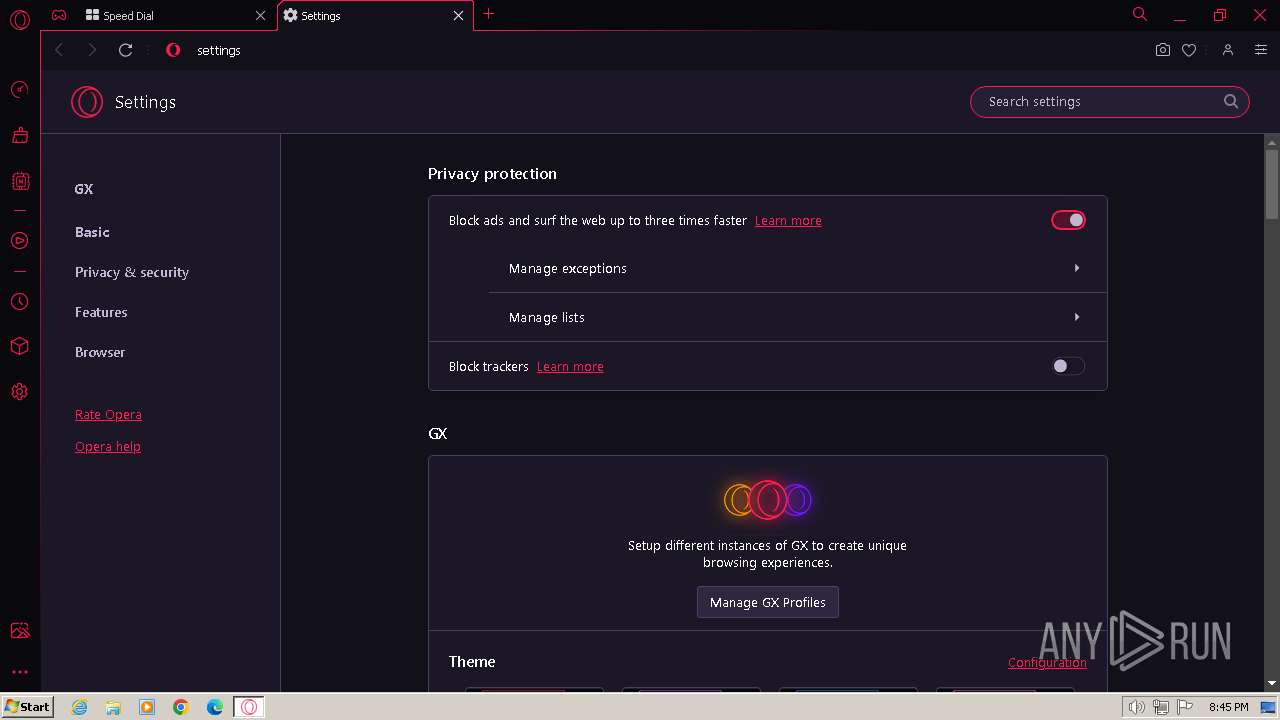The width and height of the screenshot is (1280, 720).
Task: Click the Rate Opera link
Action: click(x=108, y=414)
